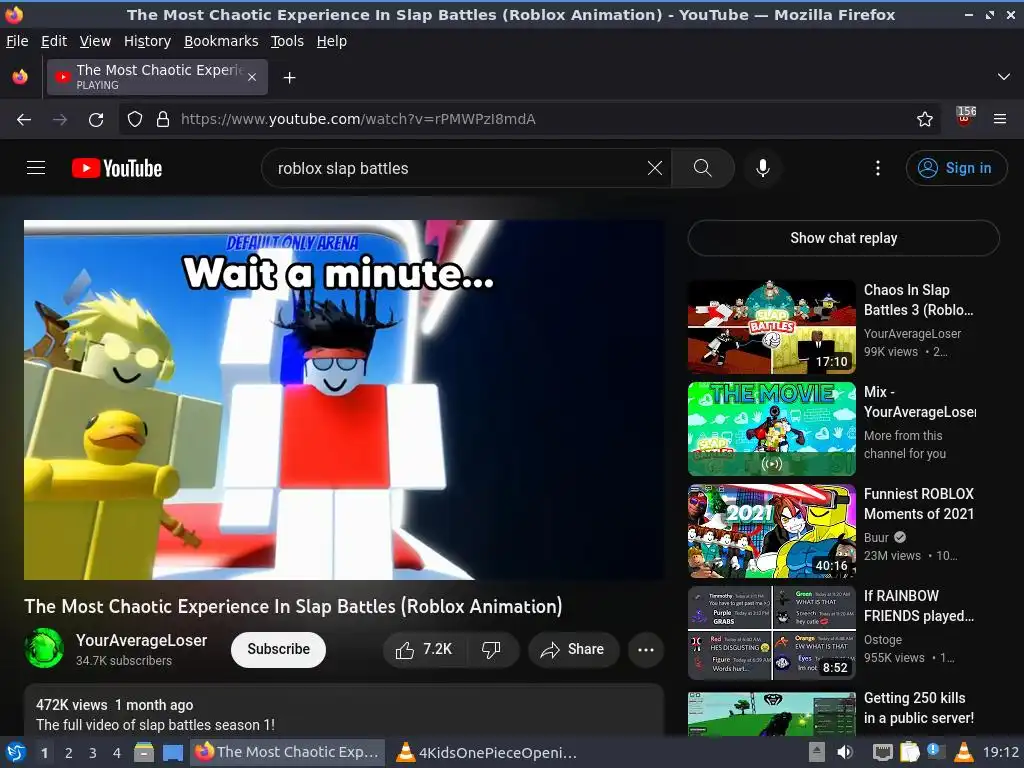
Task: Open the File menu
Action: click(17, 41)
